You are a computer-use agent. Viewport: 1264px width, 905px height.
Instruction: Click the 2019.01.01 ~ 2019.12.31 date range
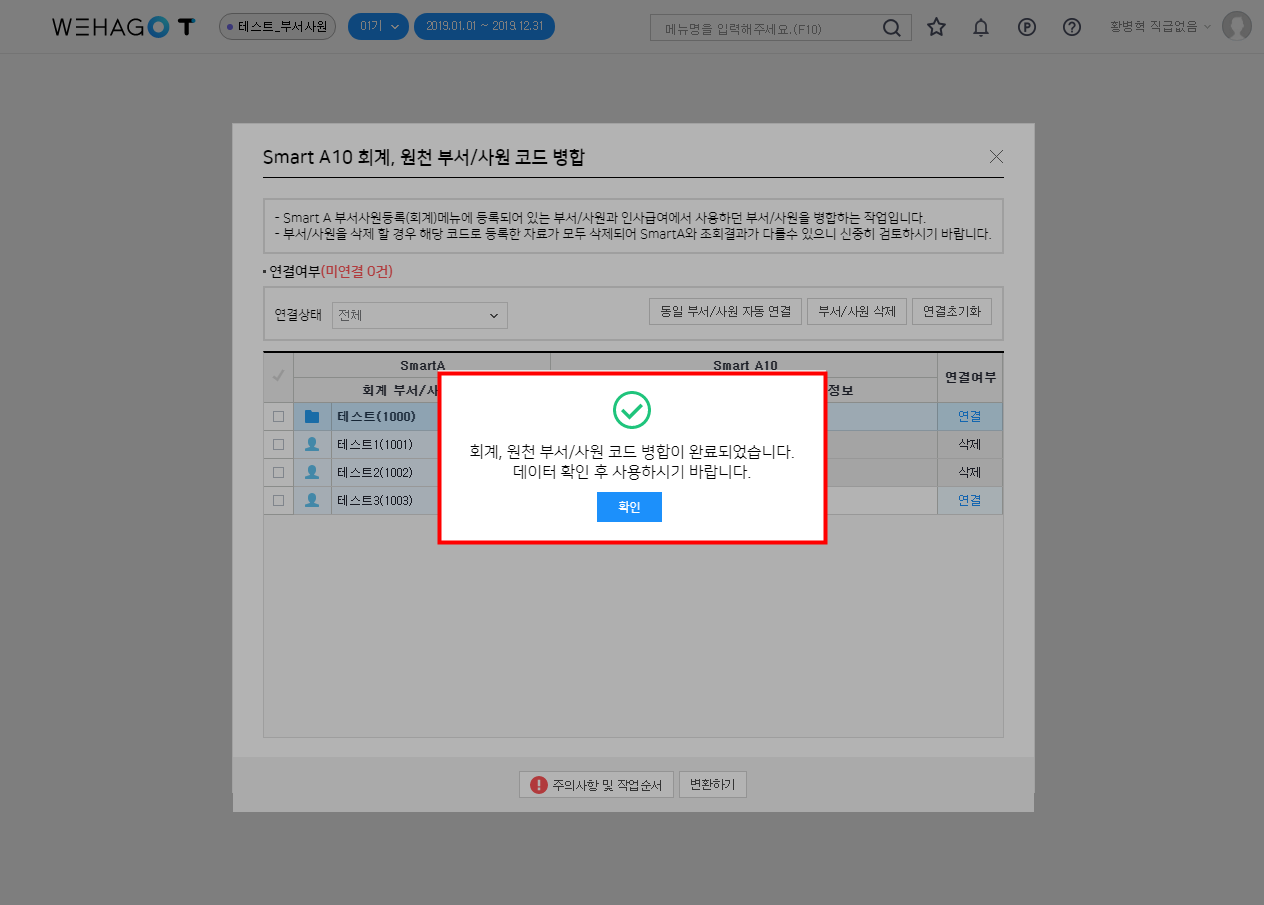(x=484, y=27)
